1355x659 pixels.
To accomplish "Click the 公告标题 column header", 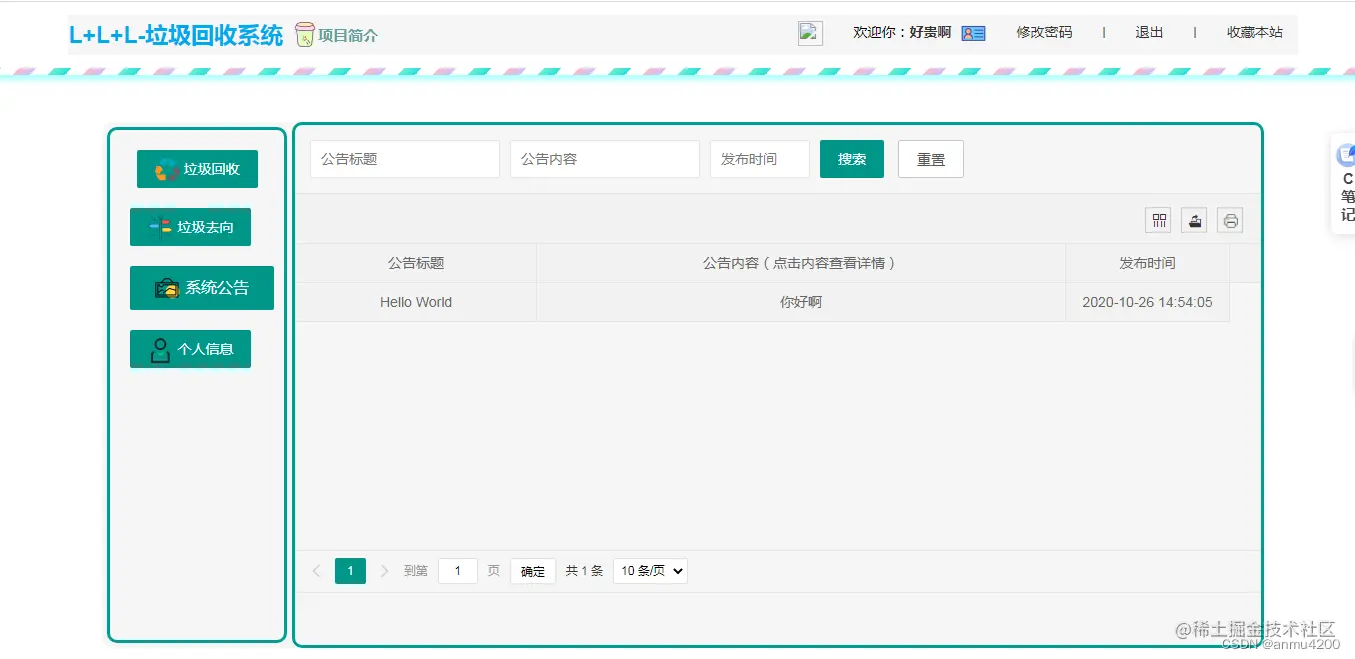I will (x=416, y=263).
